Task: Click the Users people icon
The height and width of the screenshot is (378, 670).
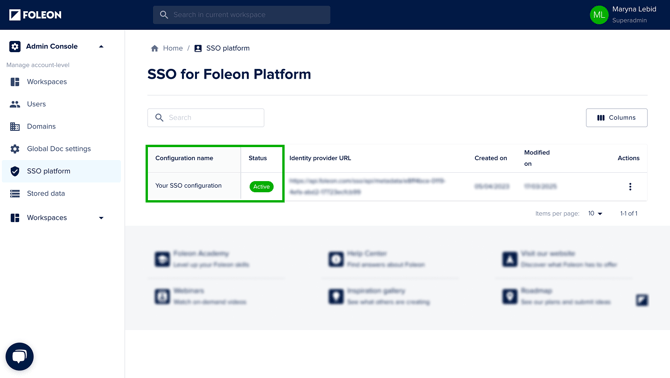Action: pos(15,104)
